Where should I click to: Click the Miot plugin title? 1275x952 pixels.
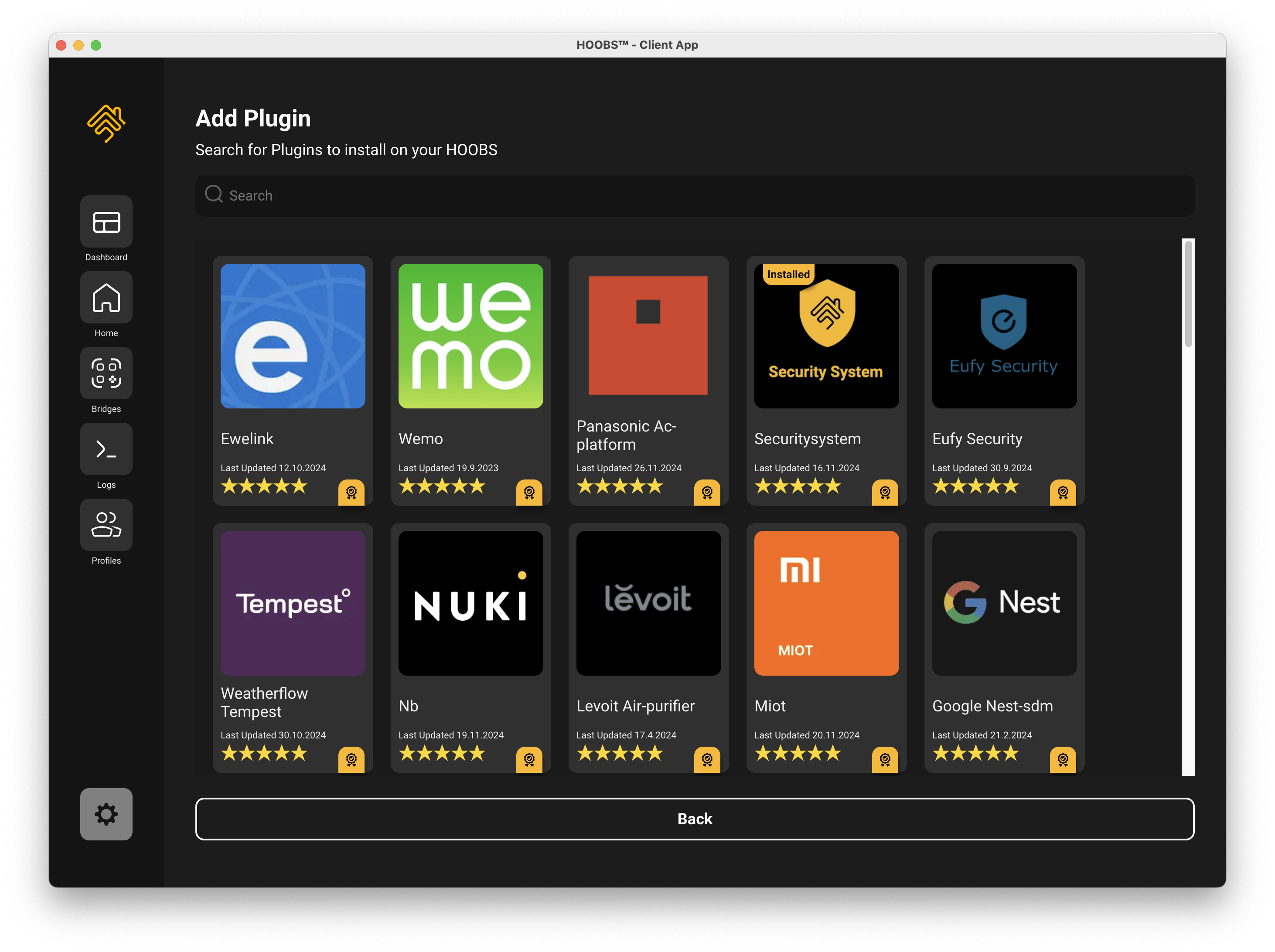click(770, 706)
